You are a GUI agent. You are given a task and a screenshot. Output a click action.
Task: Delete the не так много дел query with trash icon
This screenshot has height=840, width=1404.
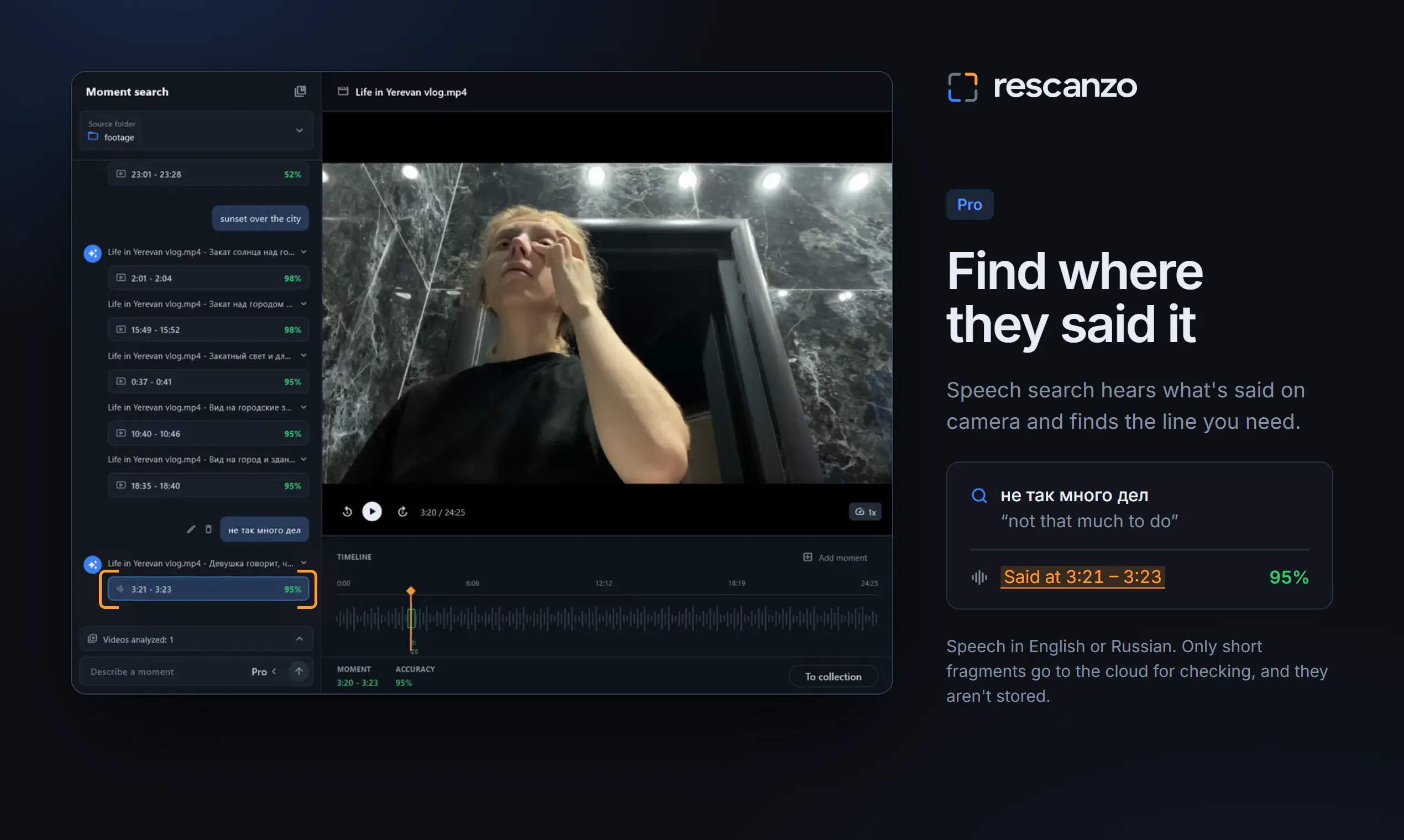click(208, 529)
